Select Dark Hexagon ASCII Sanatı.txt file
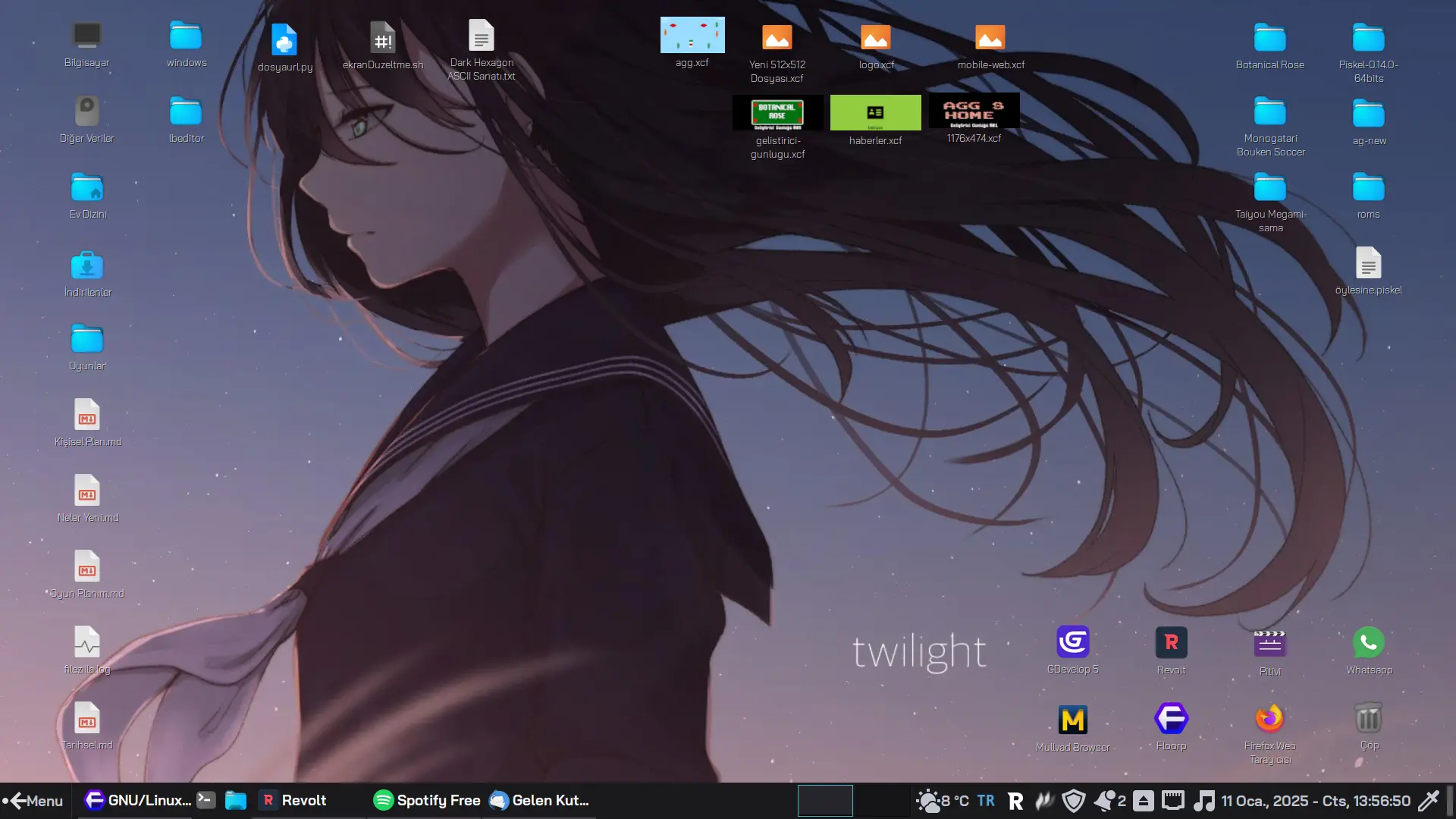The height and width of the screenshot is (819, 1456). pyautogui.click(x=482, y=50)
